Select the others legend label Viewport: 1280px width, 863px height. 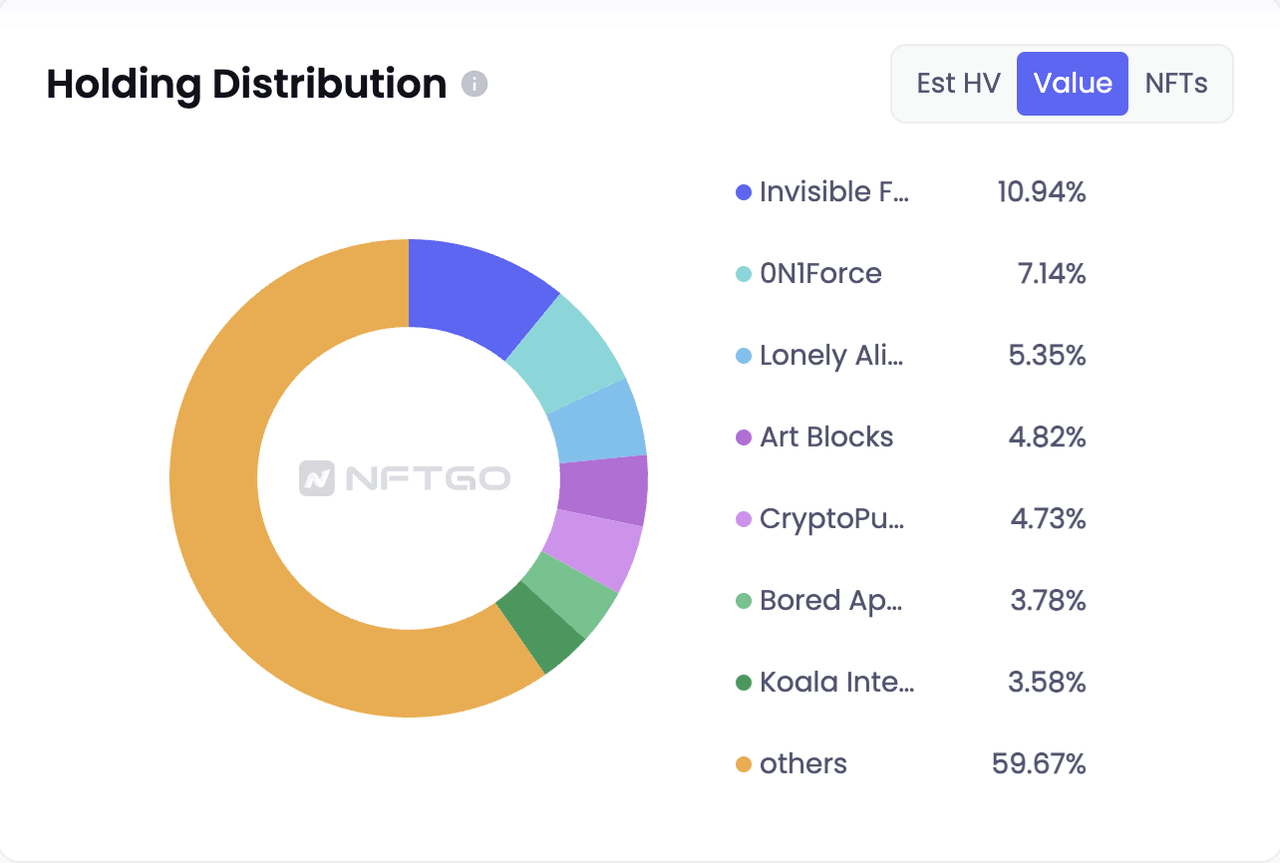tap(803, 764)
